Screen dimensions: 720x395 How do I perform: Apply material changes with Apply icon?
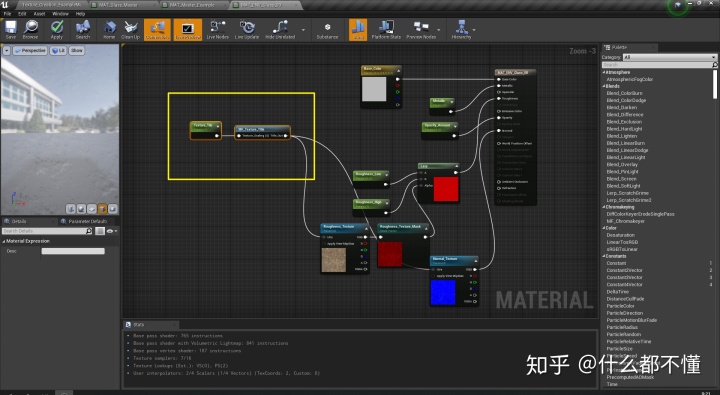pos(57,29)
